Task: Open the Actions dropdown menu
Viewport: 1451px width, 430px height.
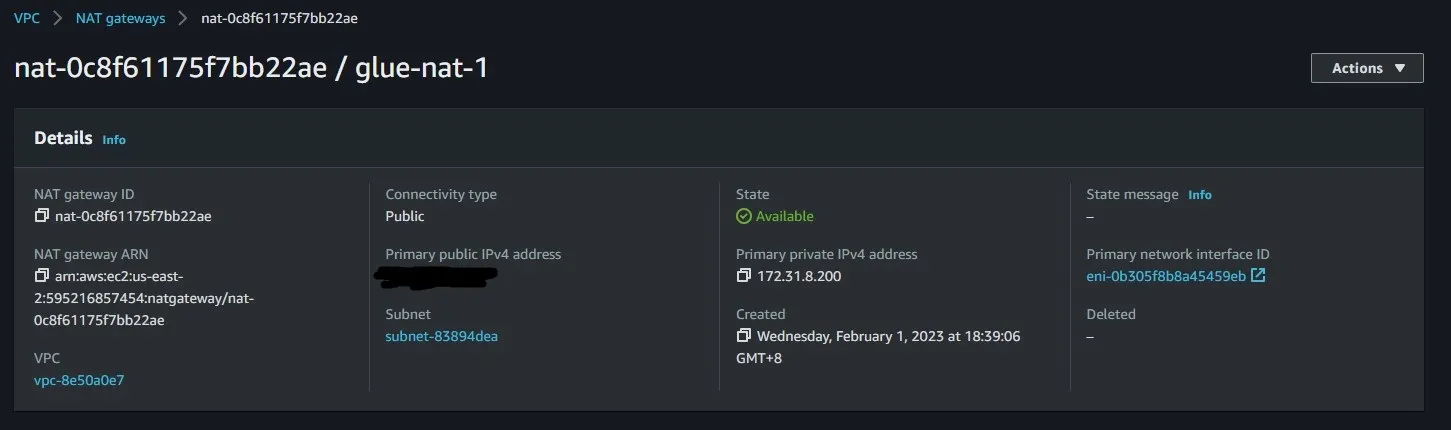Action: [x=1366, y=68]
